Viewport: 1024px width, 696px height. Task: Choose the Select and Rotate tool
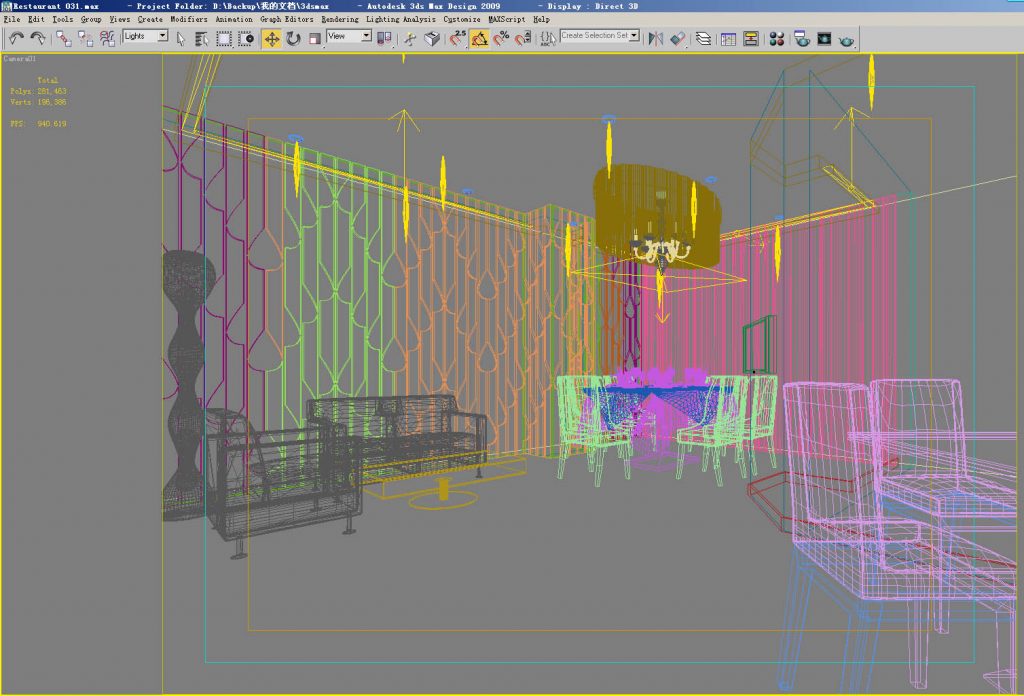point(293,38)
